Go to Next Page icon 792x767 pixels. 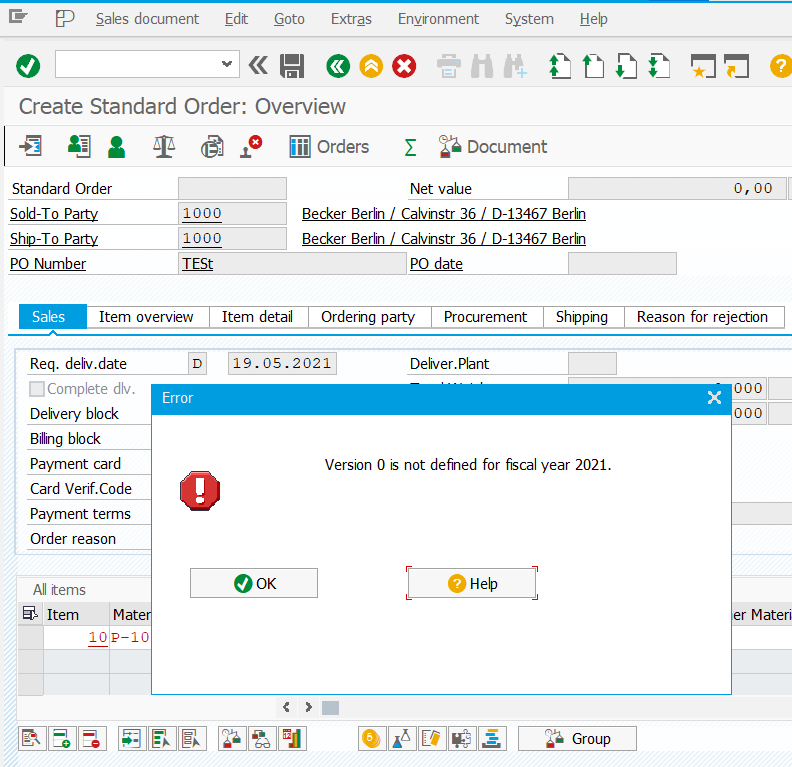tap(626, 66)
